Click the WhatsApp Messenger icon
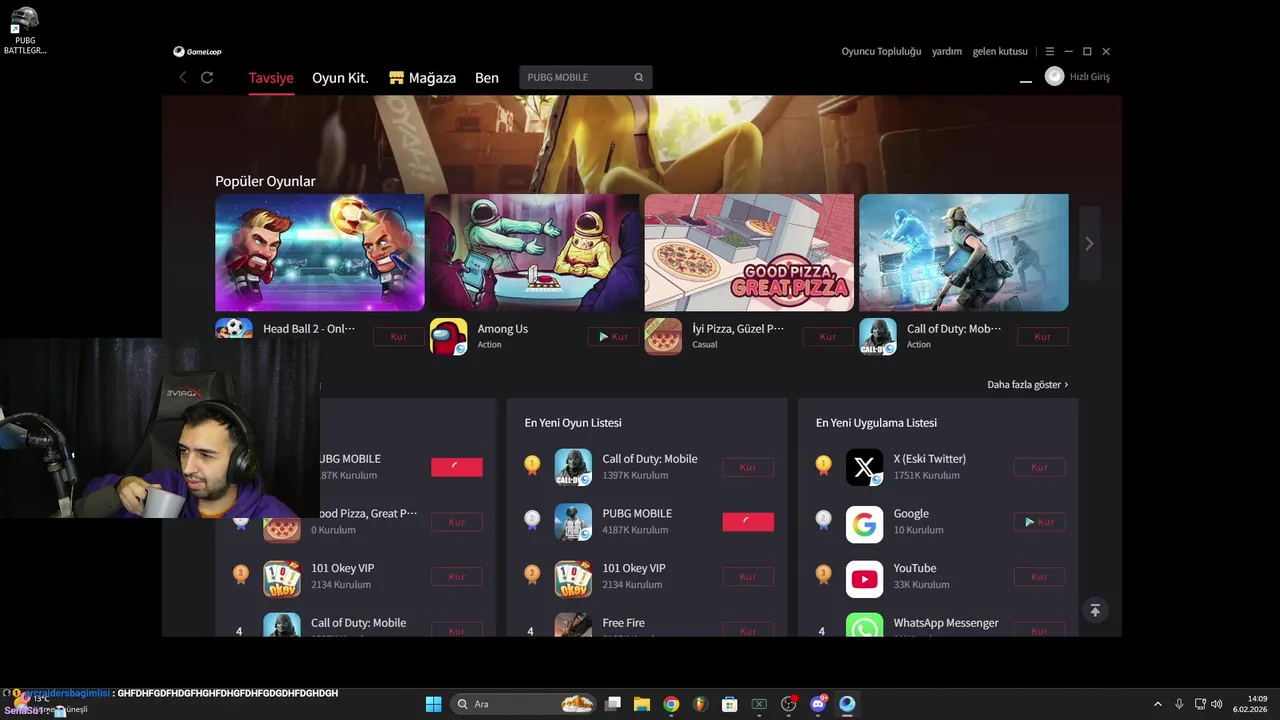Viewport: 1280px width, 720px height. point(864,626)
